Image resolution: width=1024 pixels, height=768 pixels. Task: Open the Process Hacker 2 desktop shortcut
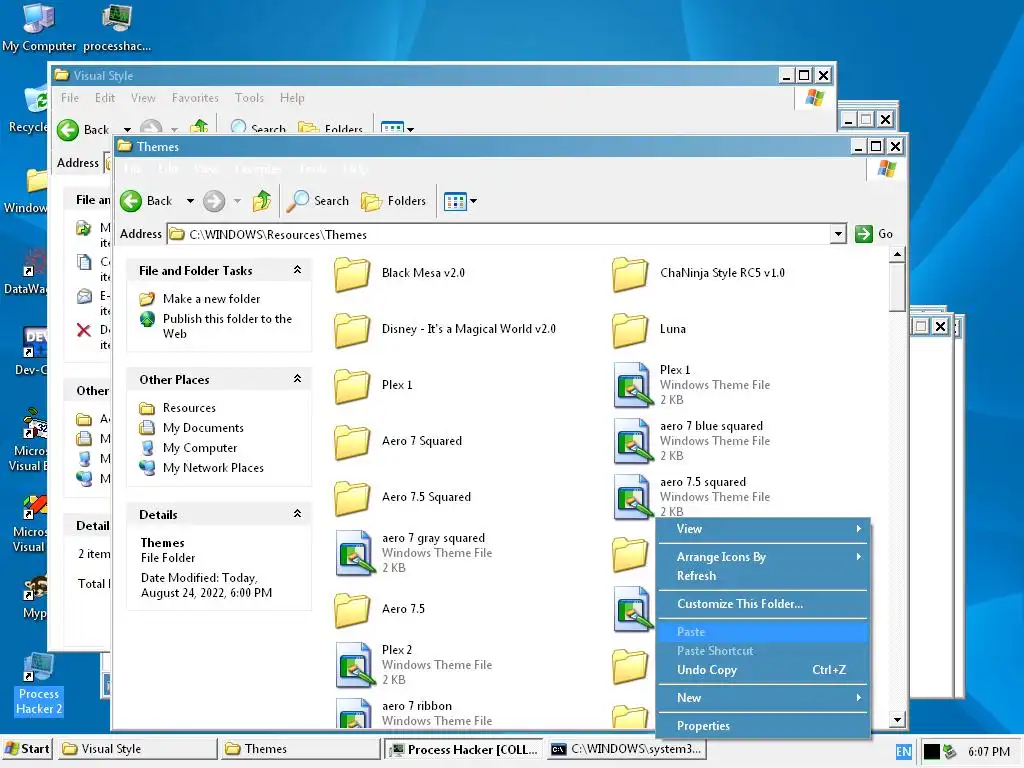39,684
